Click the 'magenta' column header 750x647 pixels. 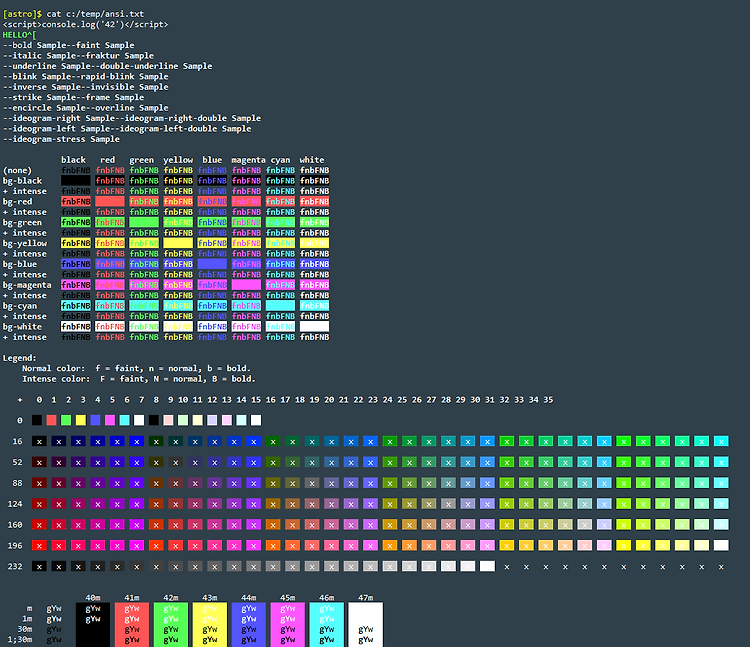[x=248, y=160]
